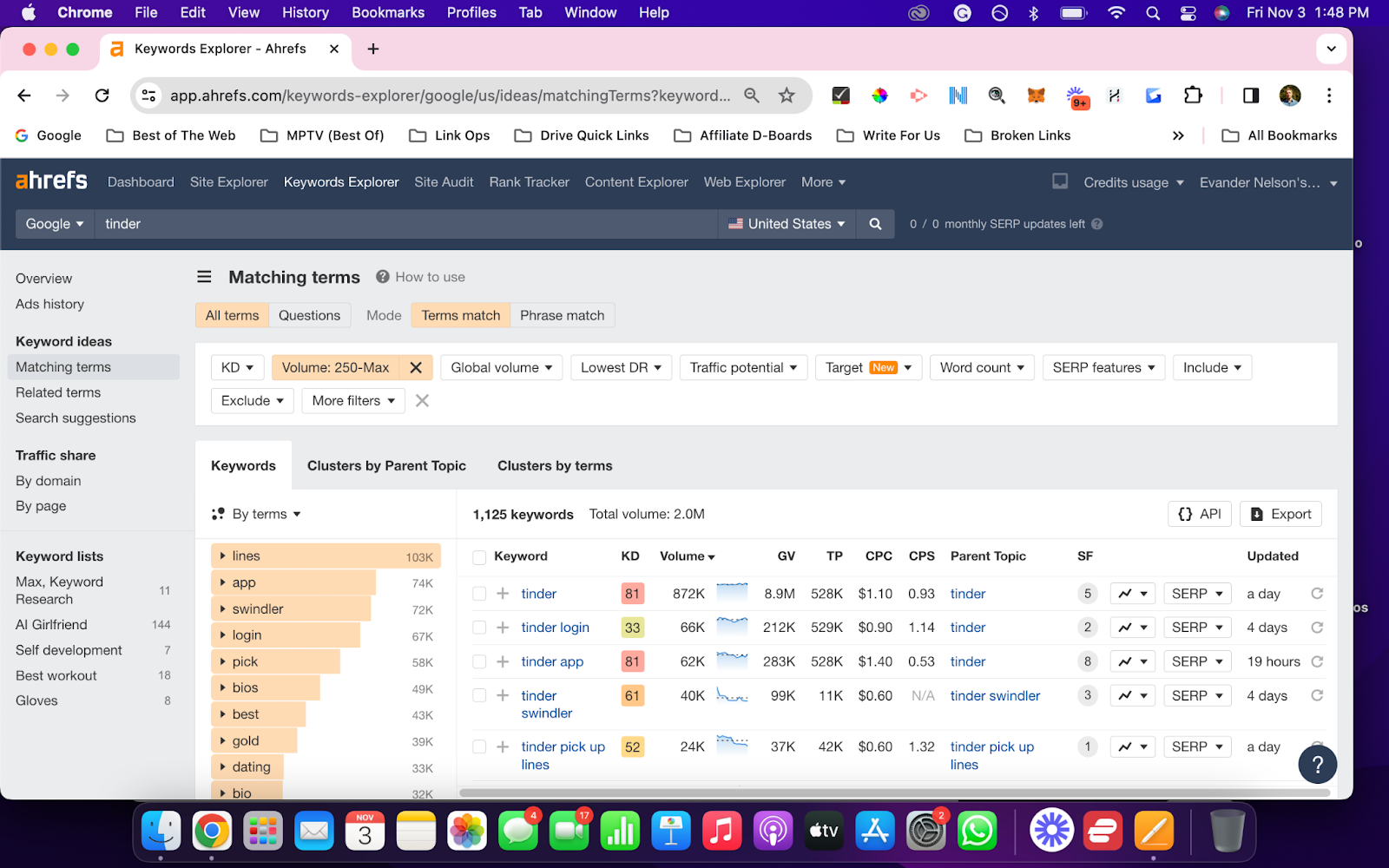The image size is (1389, 868).
Task: Open the position trend chart for tinder login
Action: click(x=1132, y=627)
